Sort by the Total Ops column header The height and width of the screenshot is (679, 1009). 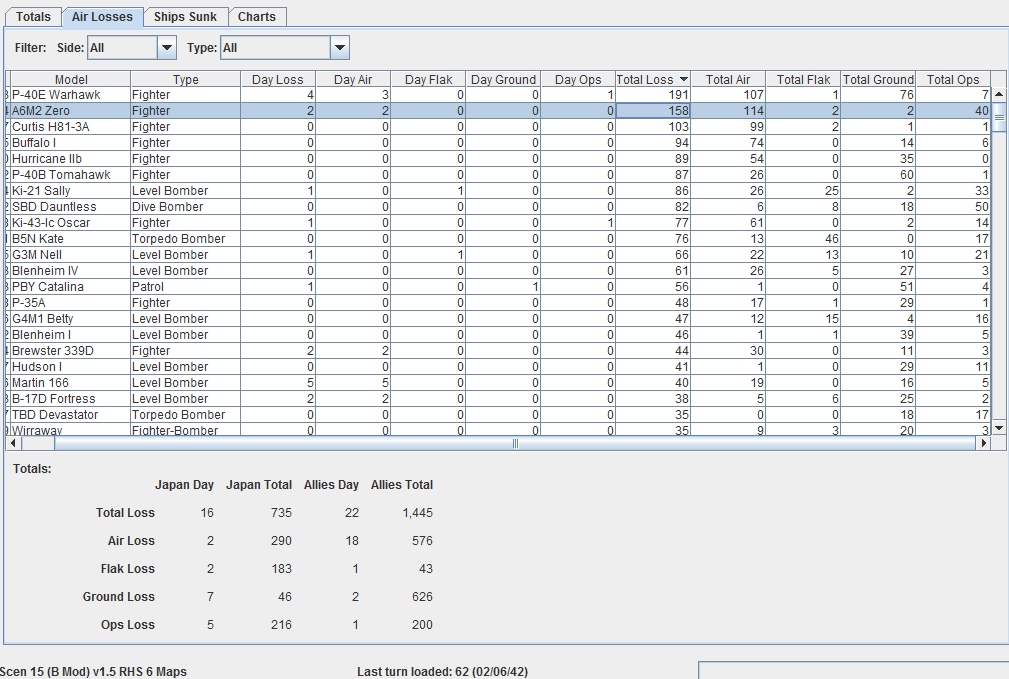point(953,79)
